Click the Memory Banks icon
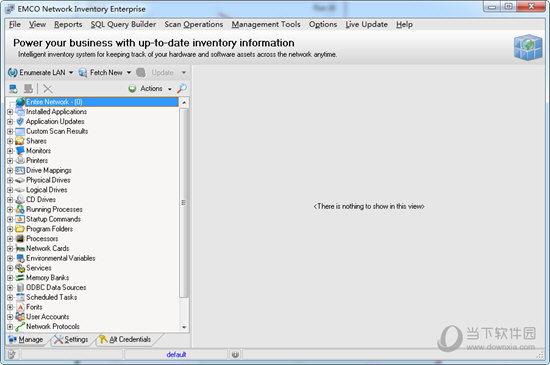This screenshot has width=550, height=365. [20, 278]
